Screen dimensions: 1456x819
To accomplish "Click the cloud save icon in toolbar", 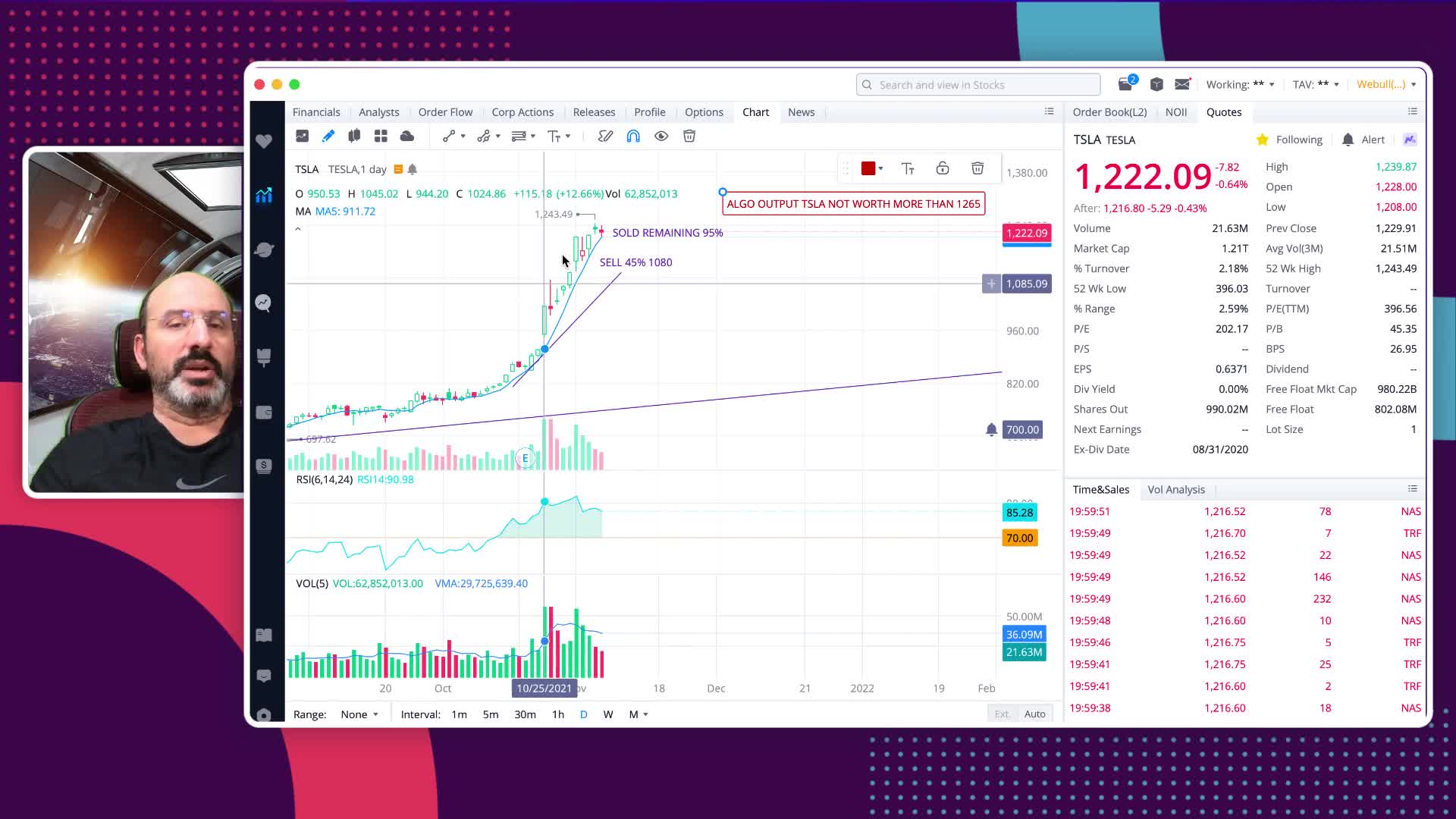I will [x=407, y=136].
